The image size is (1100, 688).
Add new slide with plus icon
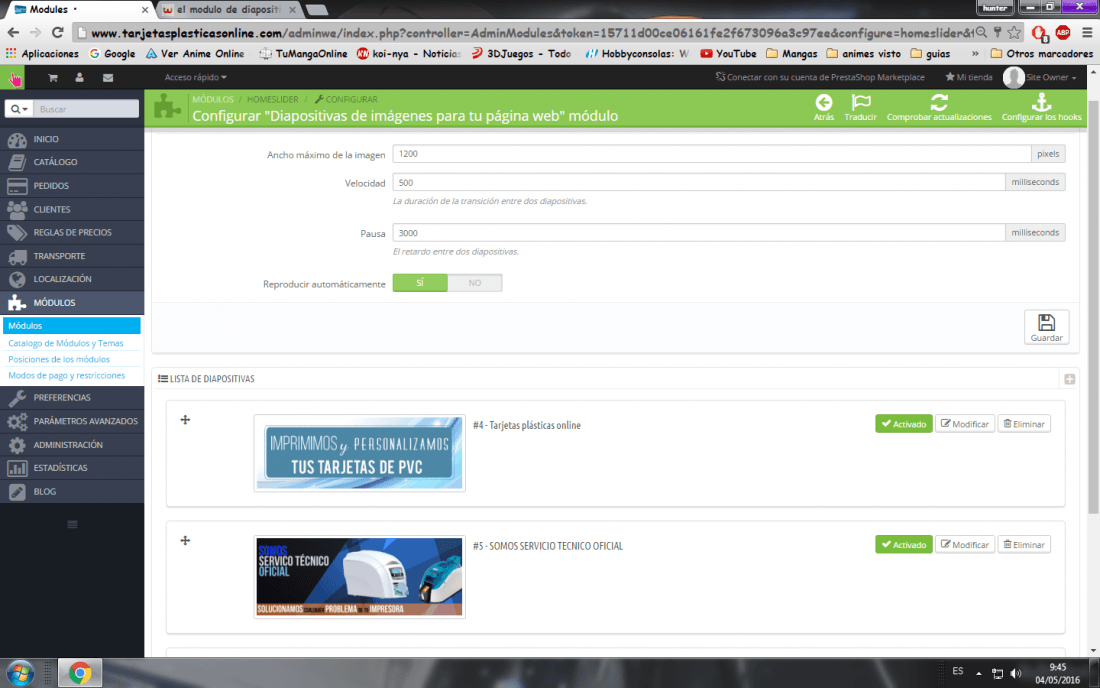tap(1069, 379)
